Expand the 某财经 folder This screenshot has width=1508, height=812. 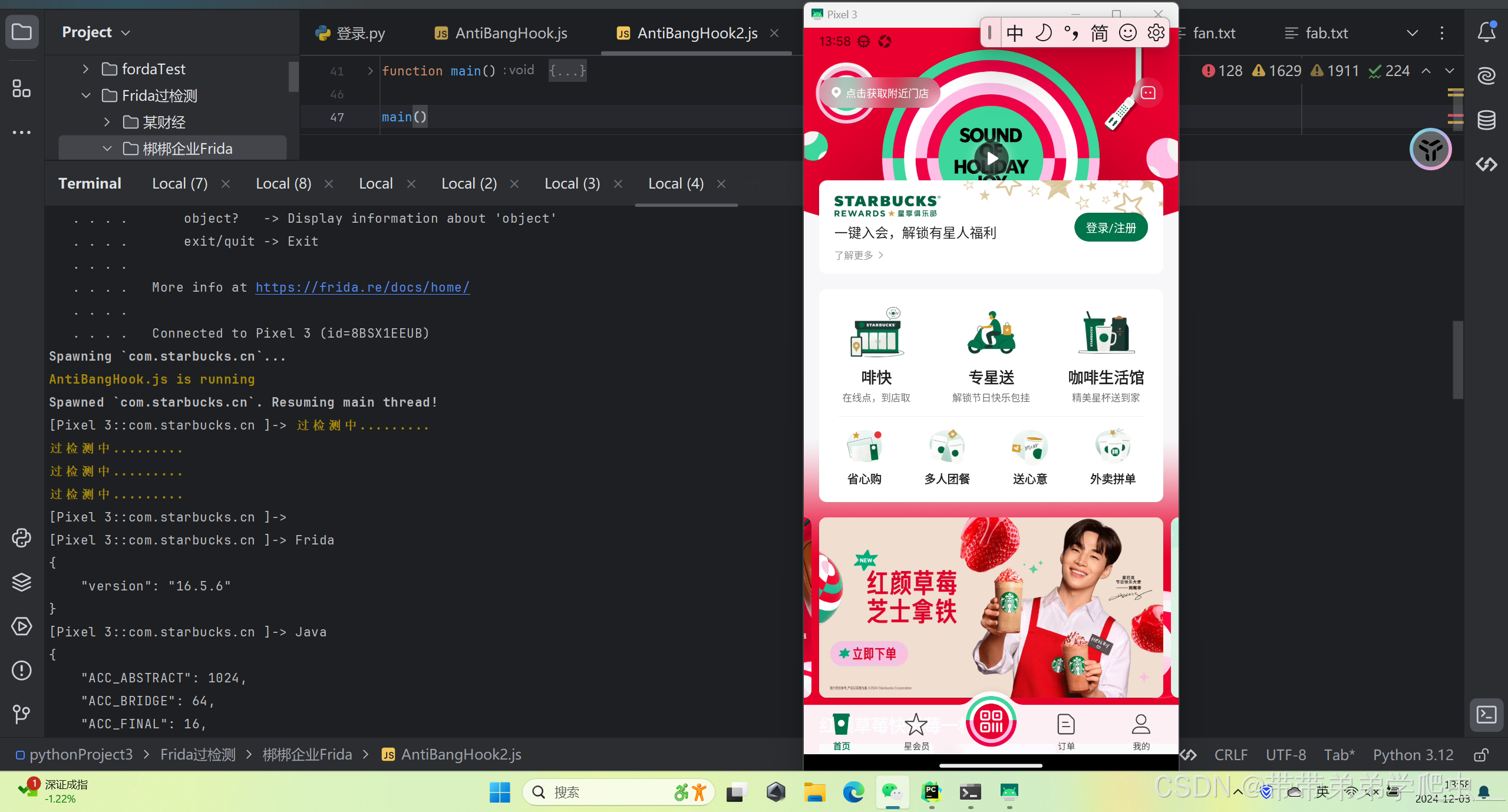click(x=107, y=122)
